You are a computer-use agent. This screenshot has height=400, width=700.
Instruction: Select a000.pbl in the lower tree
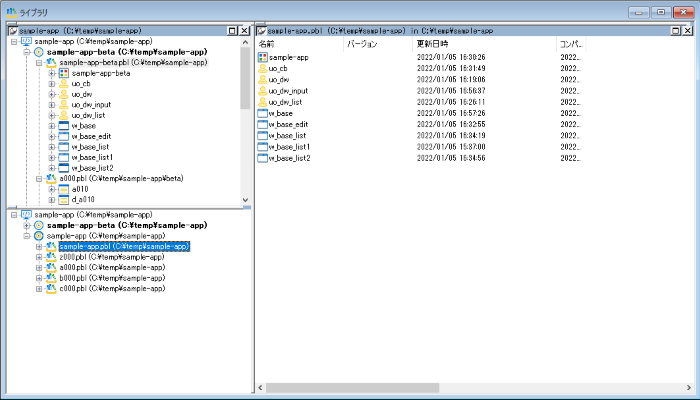click(x=110, y=267)
